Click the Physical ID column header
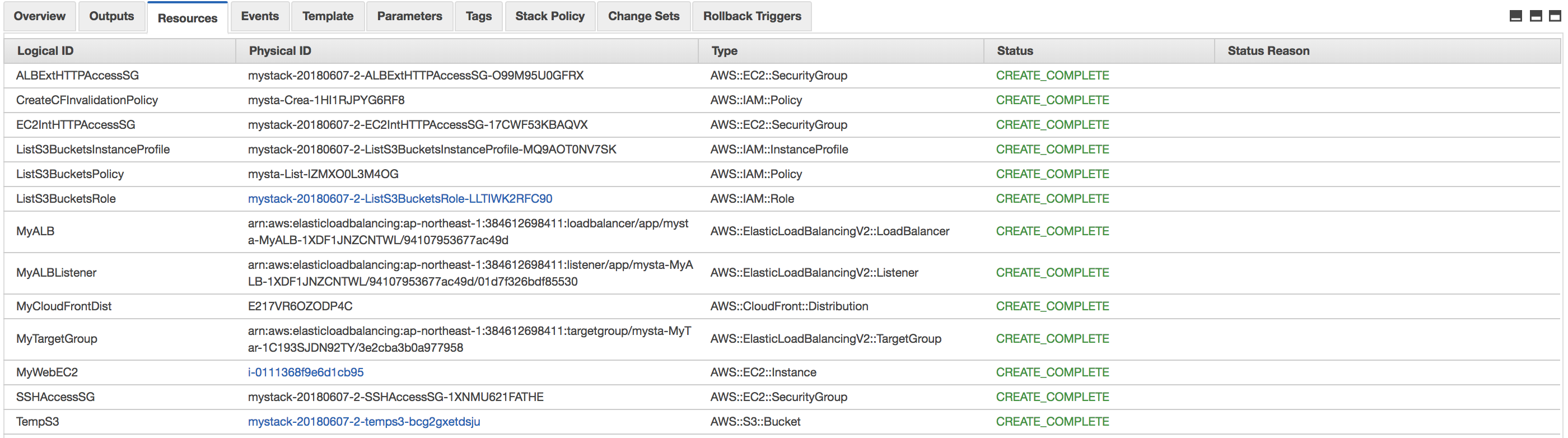The height and width of the screenshot is (438, 1568). point(279,51)
